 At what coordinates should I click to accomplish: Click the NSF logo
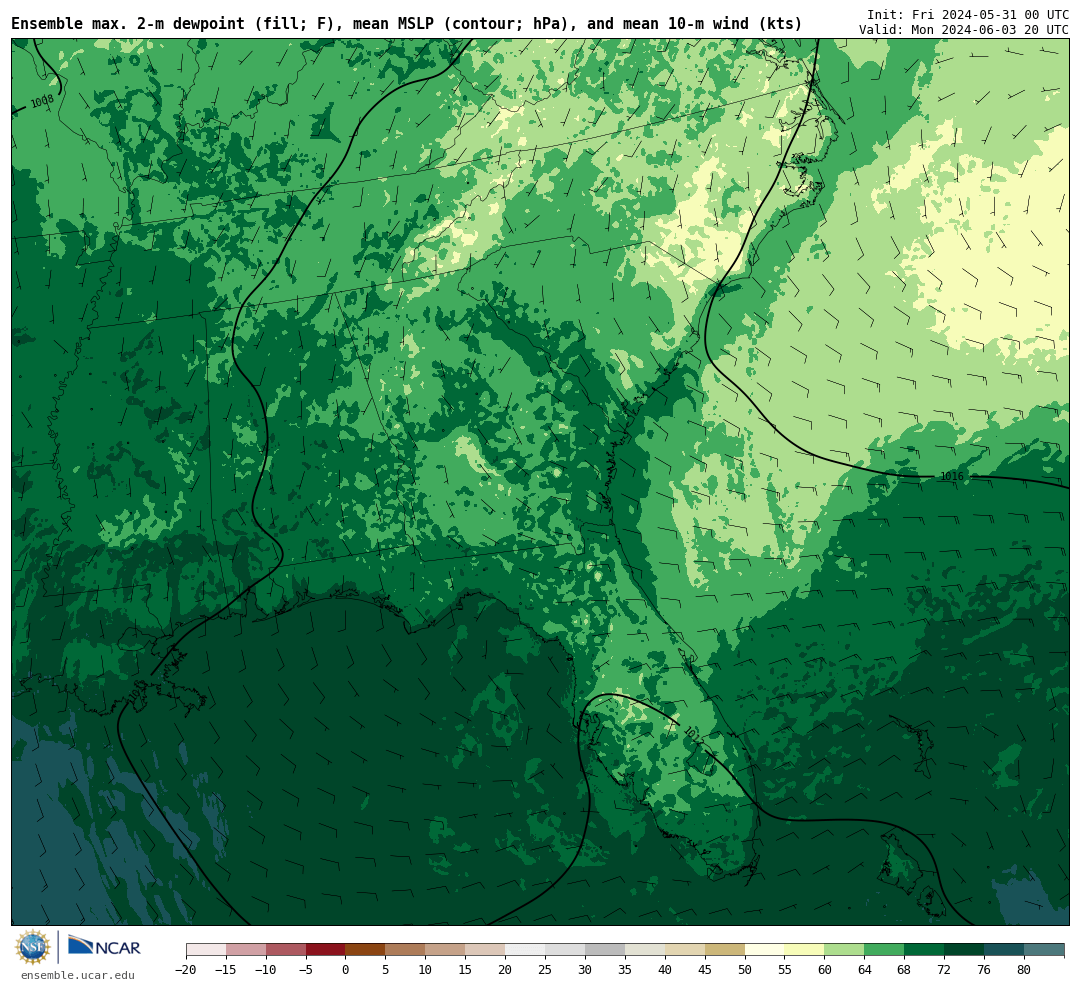pos(33,947)
